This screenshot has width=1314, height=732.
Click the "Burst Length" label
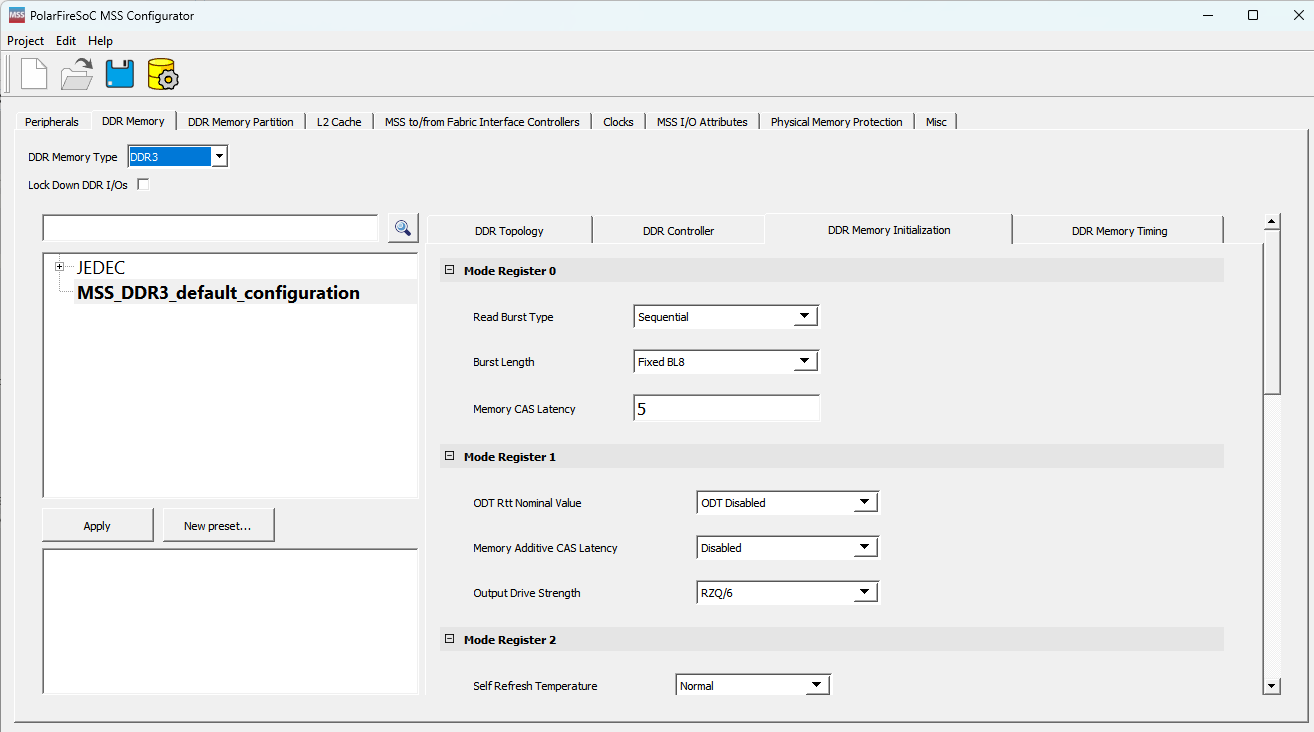pos(504,362)
